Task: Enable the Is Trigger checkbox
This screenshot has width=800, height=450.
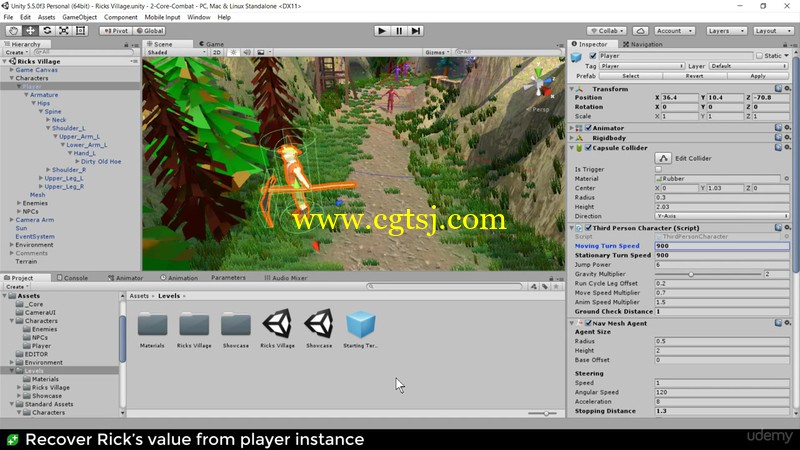Action: pyautogui.click(x=658, y=169)
